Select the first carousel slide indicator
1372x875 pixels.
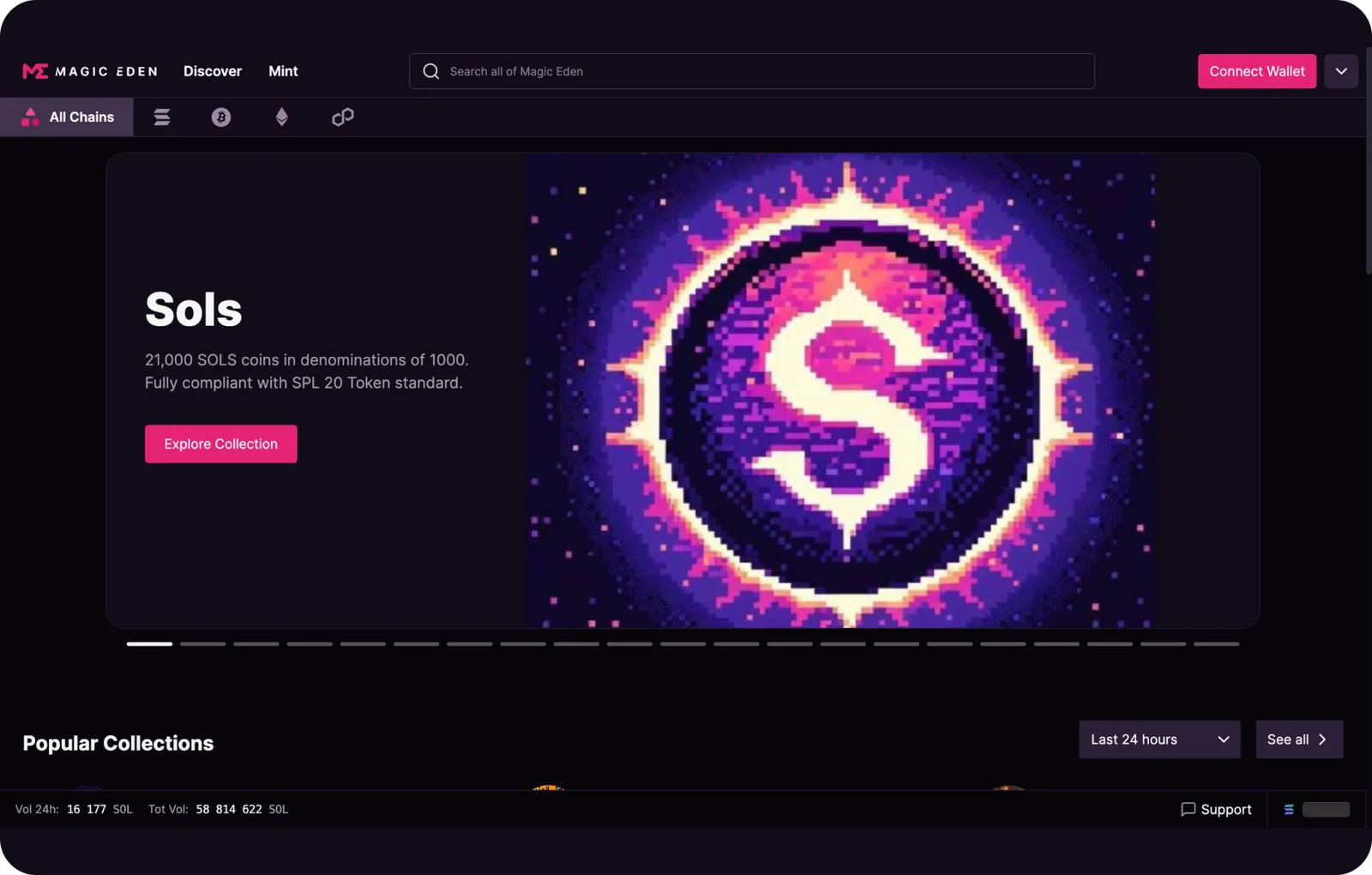click(149, 643)
